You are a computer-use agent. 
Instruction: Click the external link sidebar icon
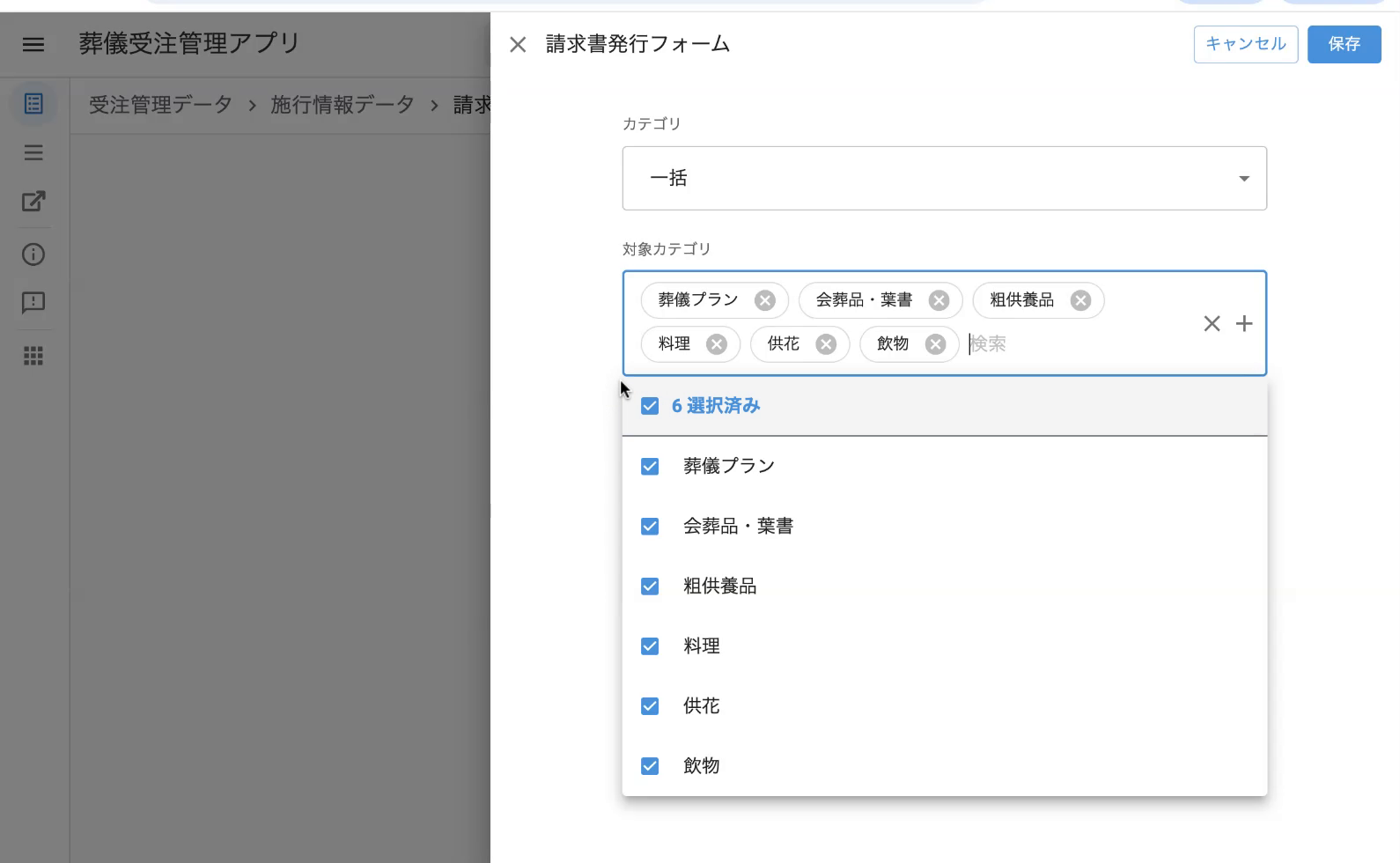[33, 202]
